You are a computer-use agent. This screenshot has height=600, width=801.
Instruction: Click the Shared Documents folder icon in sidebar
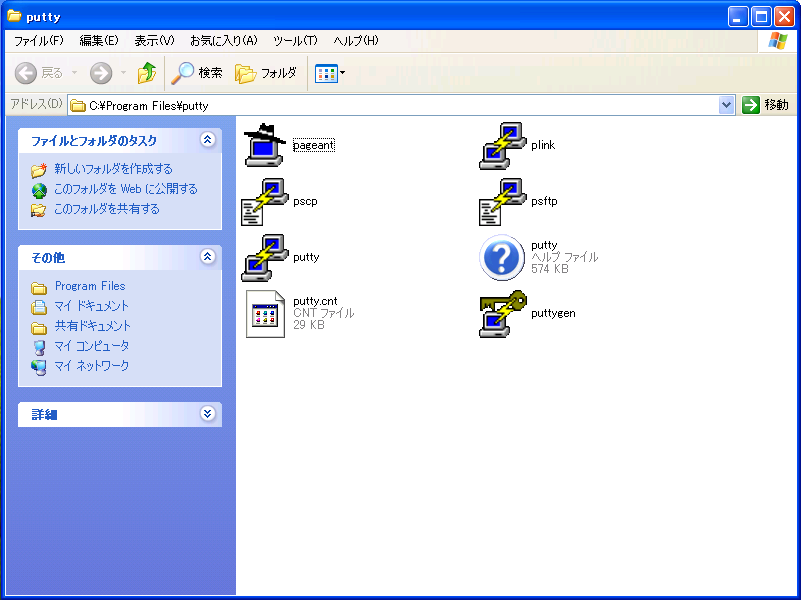39,328
